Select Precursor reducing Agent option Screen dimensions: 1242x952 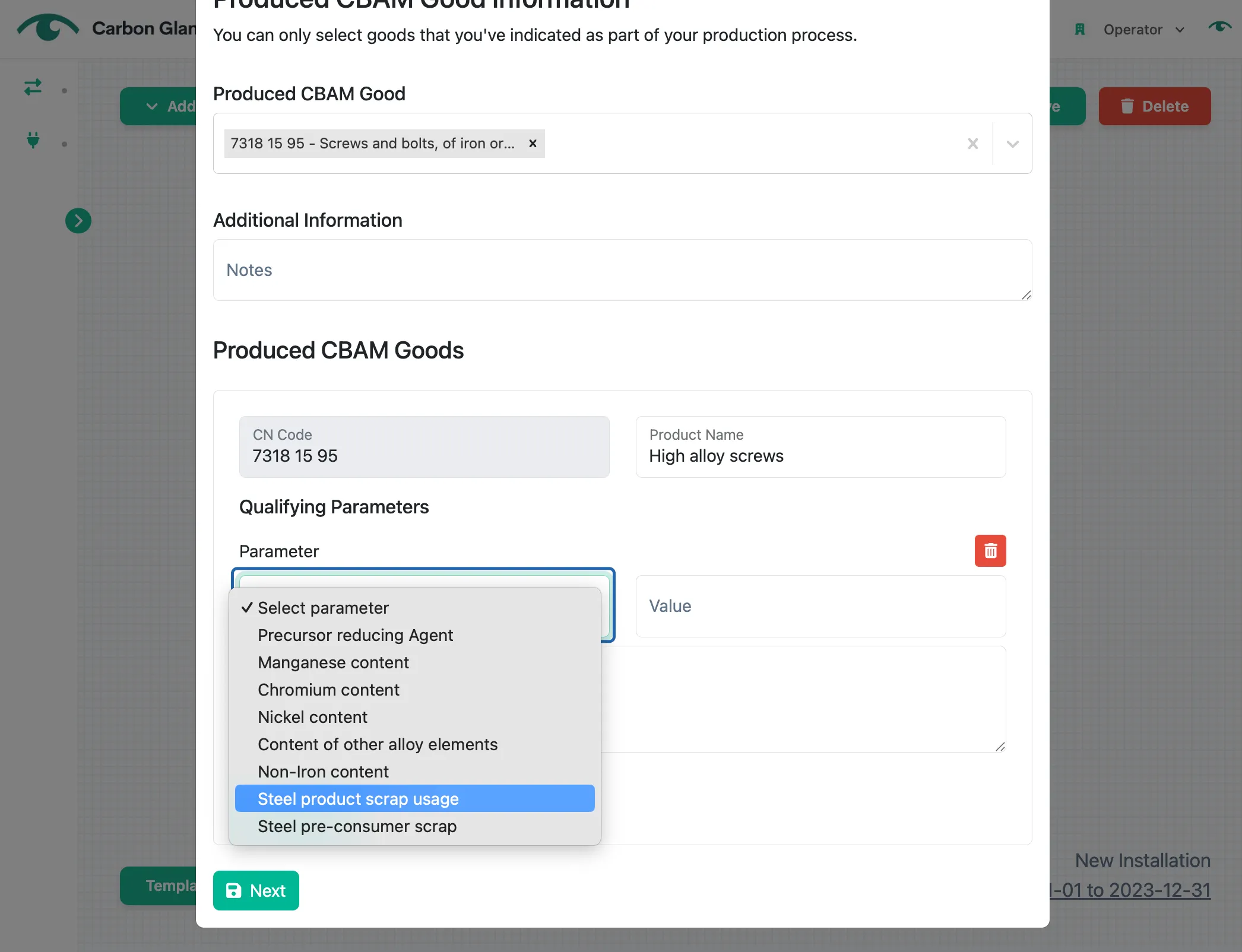(414, 635)
